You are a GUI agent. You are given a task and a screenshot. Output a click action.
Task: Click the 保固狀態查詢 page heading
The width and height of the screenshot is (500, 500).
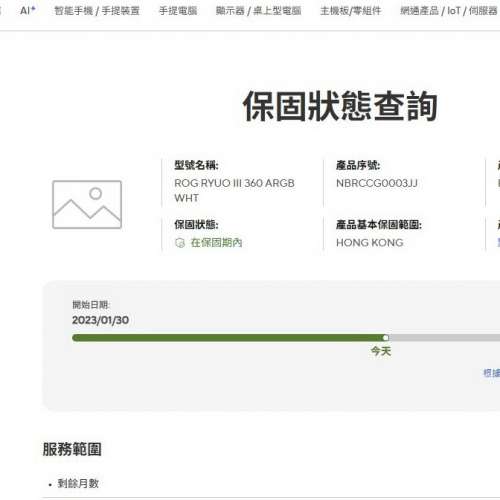point(340,106)
